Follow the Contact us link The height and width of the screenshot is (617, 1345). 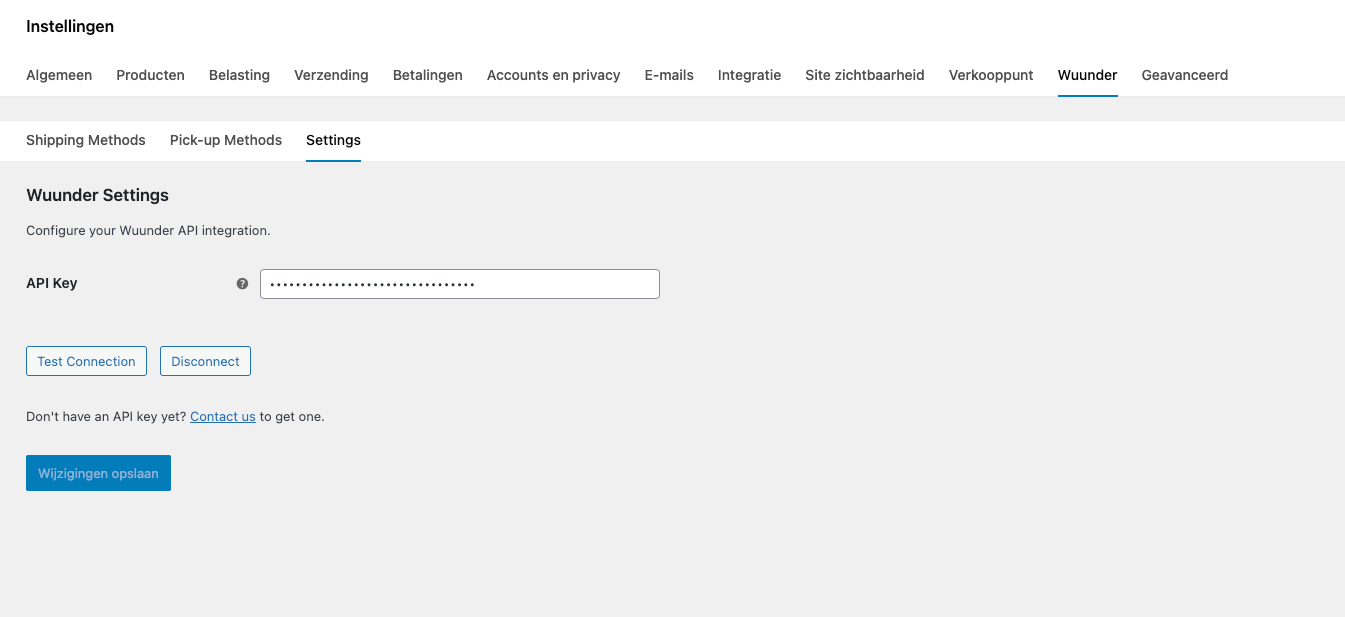pos(223,416)
